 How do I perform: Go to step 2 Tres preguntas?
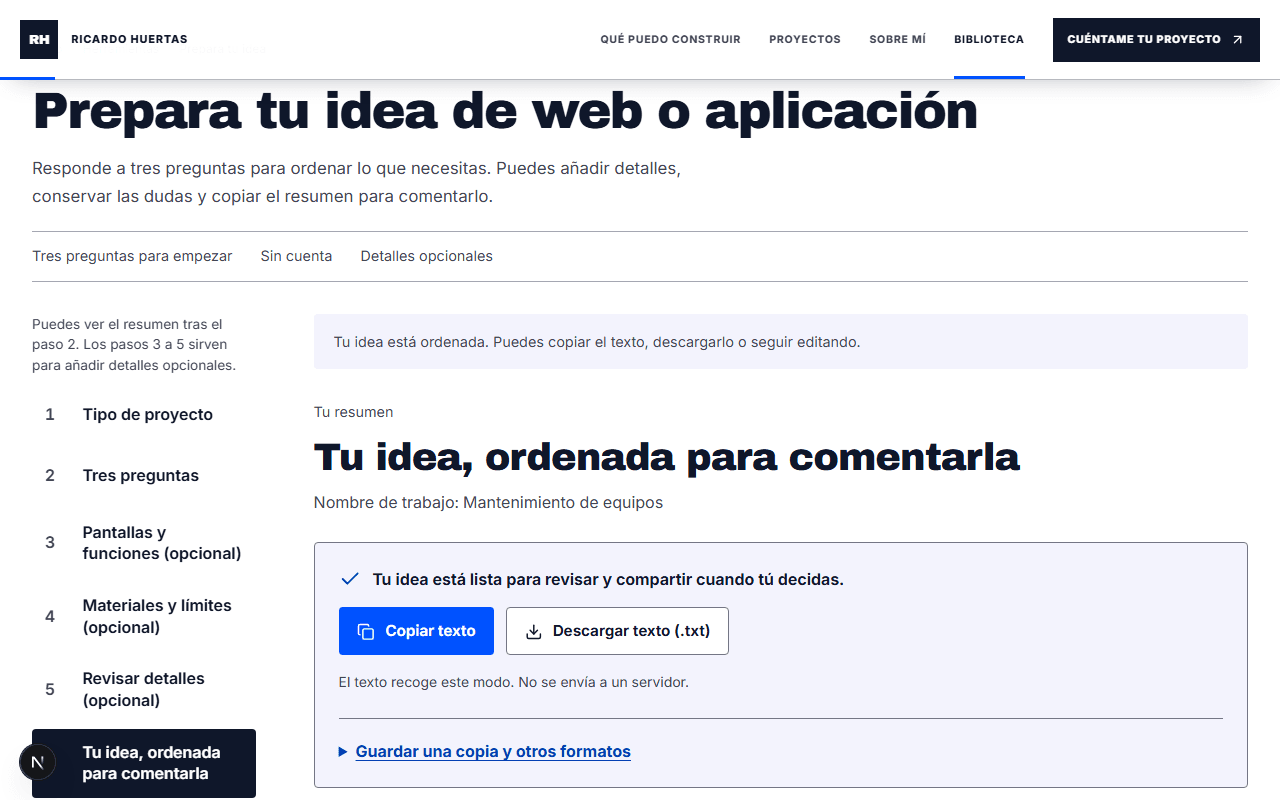[x=144, y=475]
